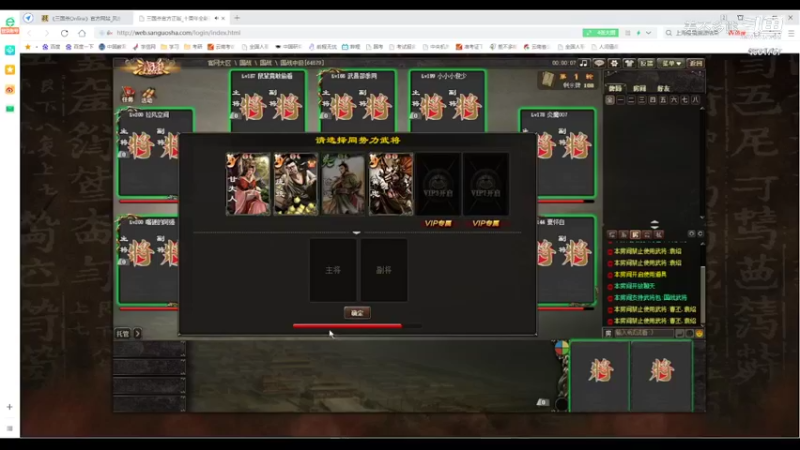Screen dimensions: 800x450
Task: Select the 全 filter toggle
Action: click(x=610, y=100)
